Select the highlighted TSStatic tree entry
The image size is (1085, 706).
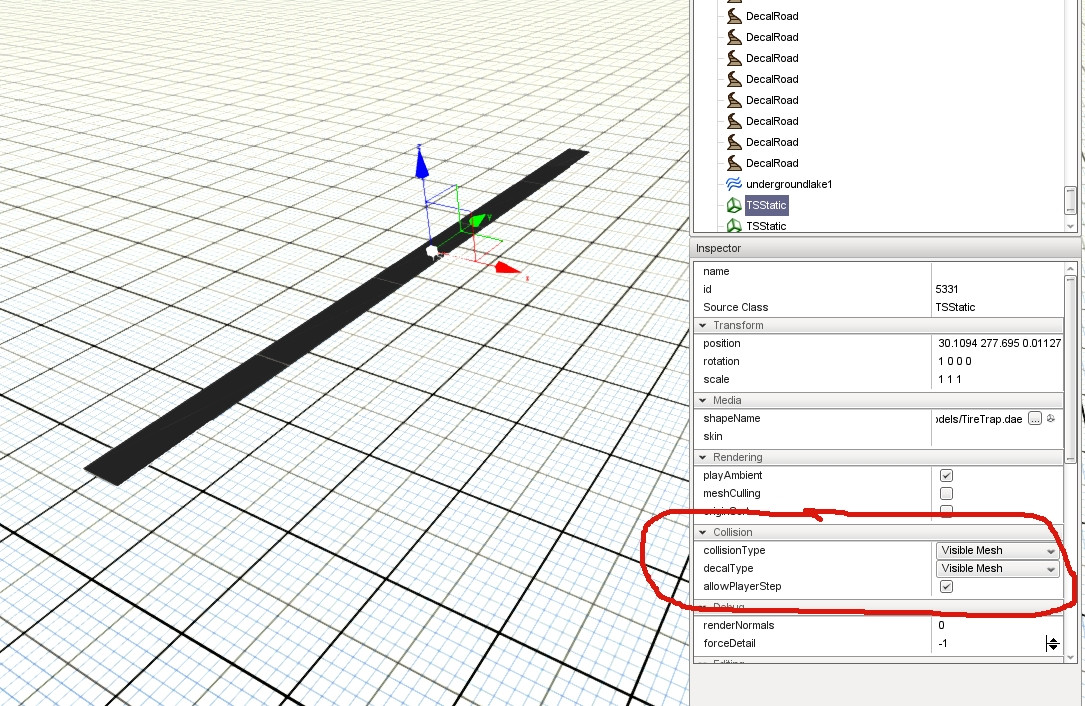(x=766, y=205)
